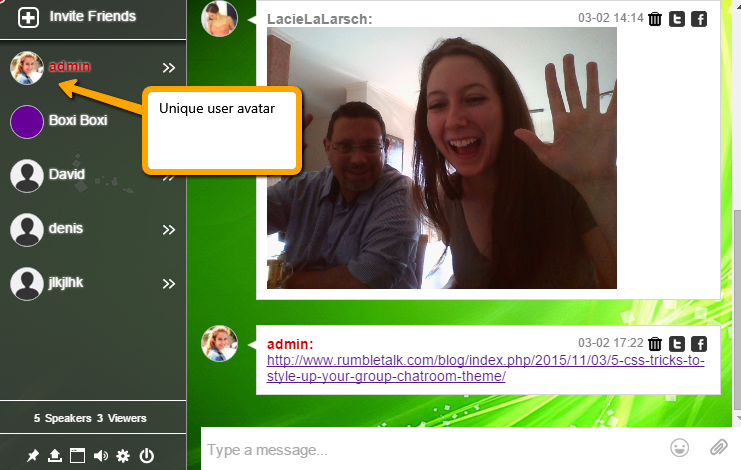Share LacieLaLarsch's message on Twitter
The width and height of the screenshot is (741, 470).
pos(677,18)
